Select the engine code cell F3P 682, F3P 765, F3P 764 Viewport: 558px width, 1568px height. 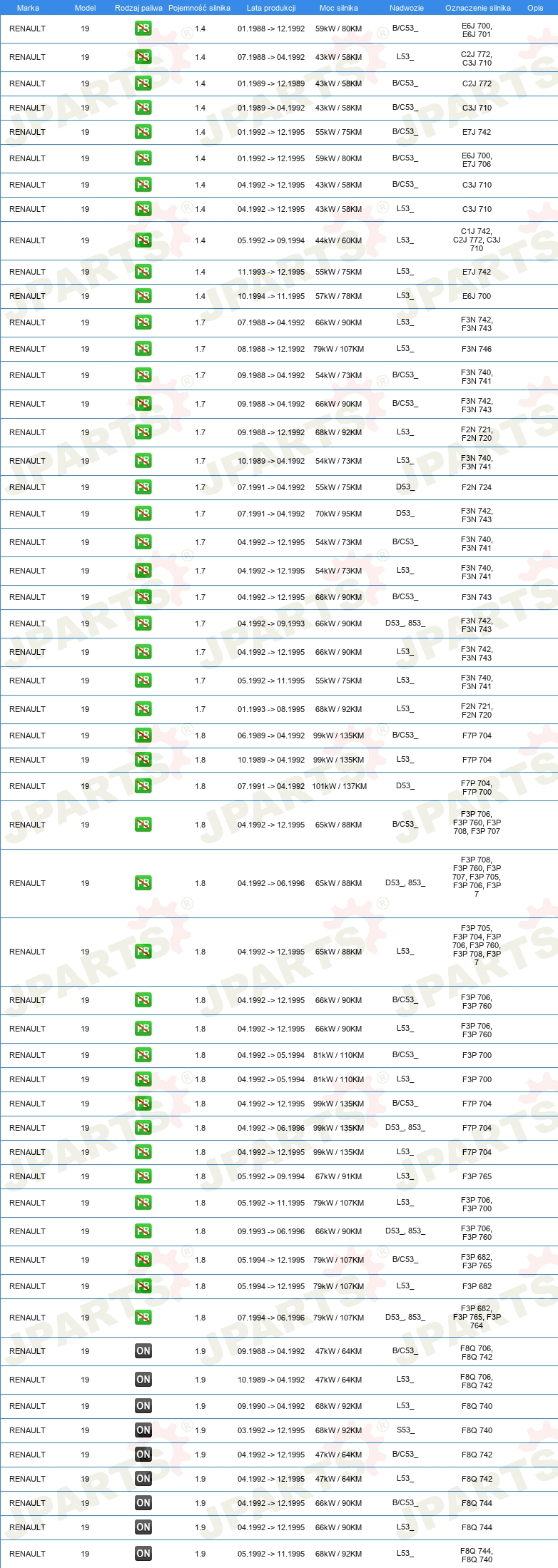(x=477, y=1318)
